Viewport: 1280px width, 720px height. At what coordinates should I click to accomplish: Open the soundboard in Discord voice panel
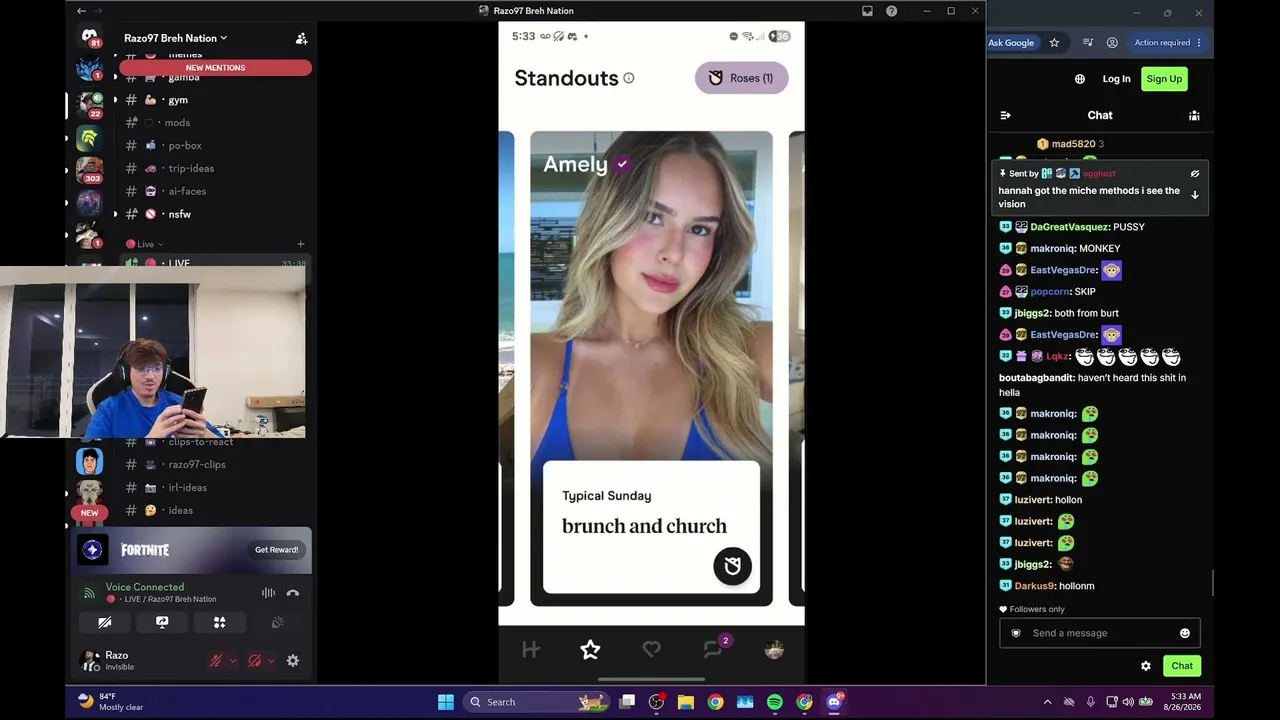[x=277, y=622]
